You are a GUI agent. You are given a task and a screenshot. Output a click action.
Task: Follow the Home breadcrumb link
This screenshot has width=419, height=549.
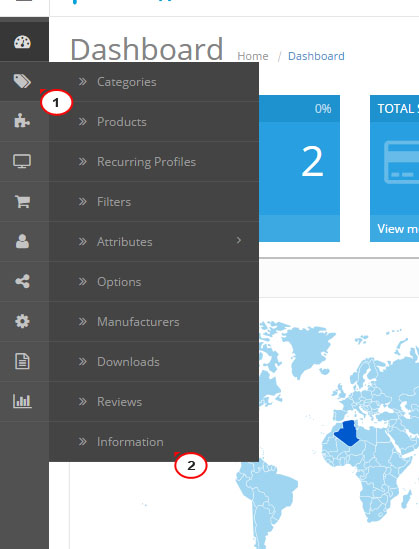click(253, 56)
